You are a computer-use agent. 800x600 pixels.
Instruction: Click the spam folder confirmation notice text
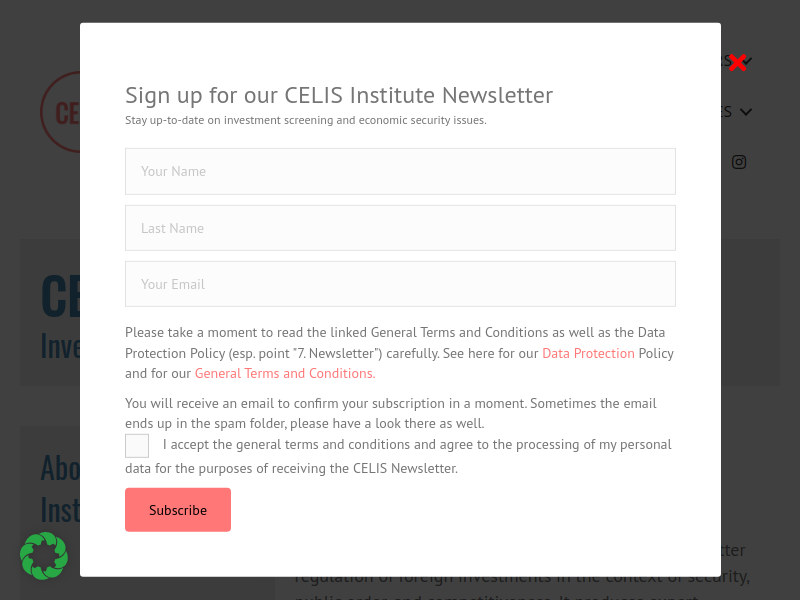point(390,413)
